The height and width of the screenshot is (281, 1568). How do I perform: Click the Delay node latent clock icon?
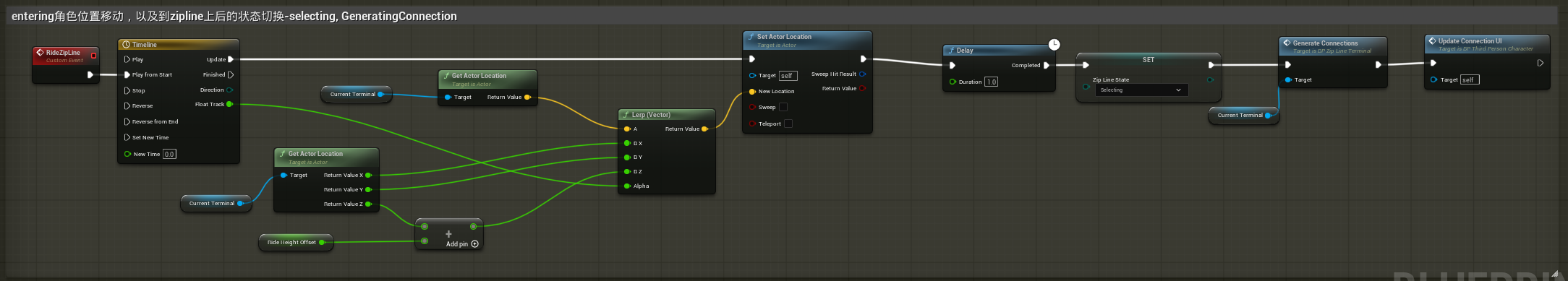pos(1054,45)
